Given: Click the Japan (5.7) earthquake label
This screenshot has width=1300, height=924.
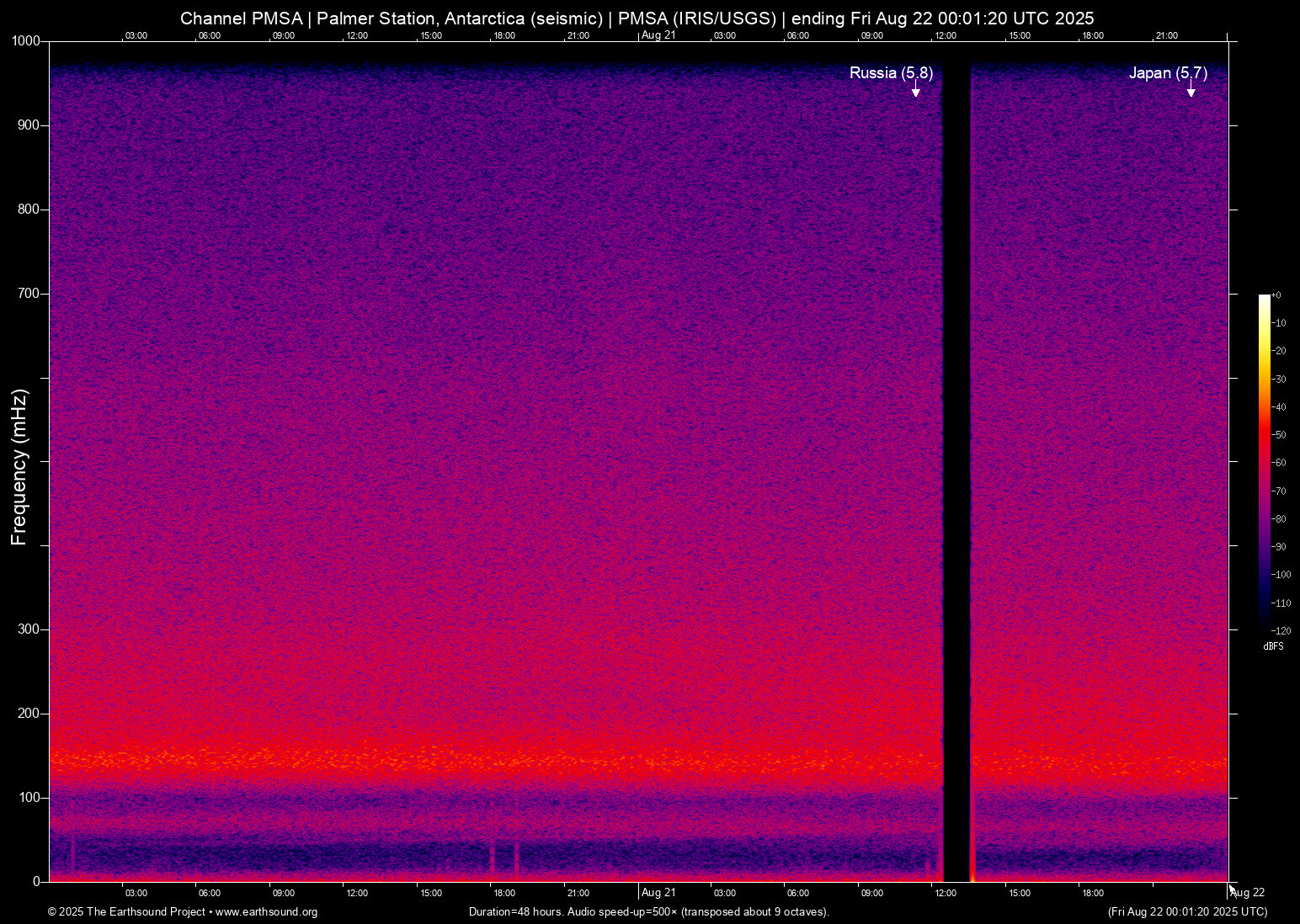Looking at the screenshot, I should tap(1168, 73).
